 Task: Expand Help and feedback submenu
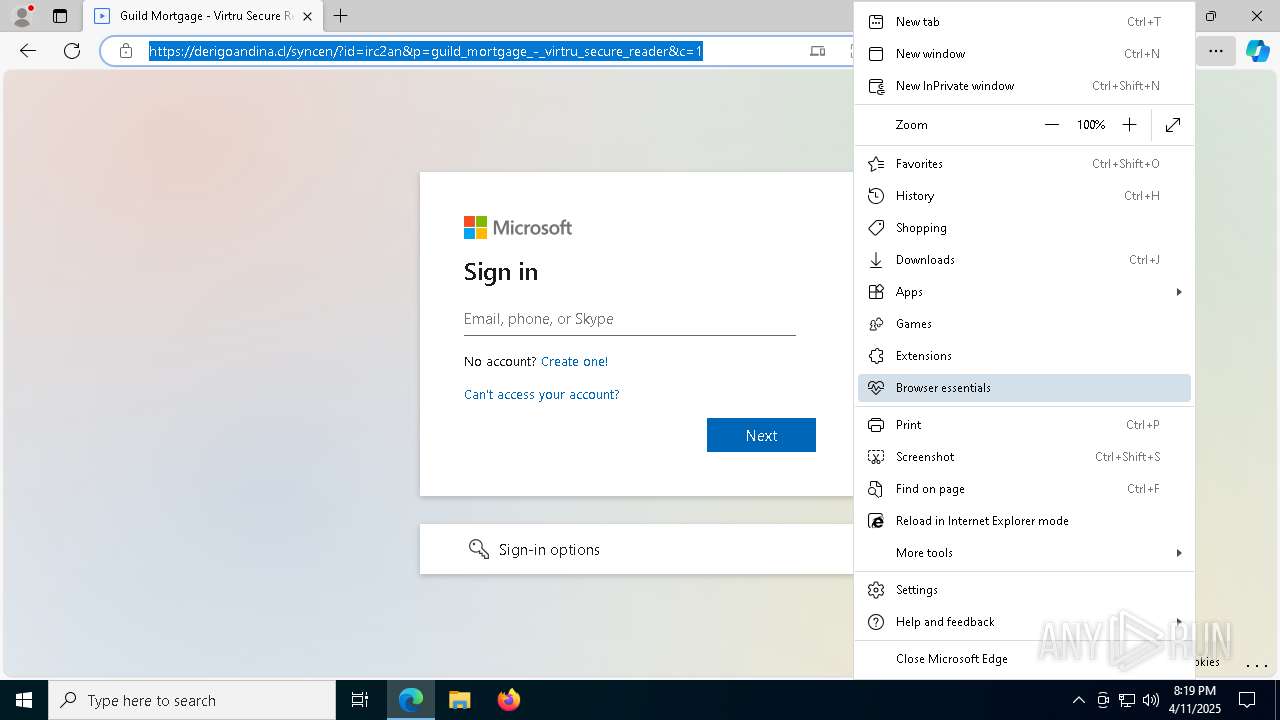click(1024, 622)
